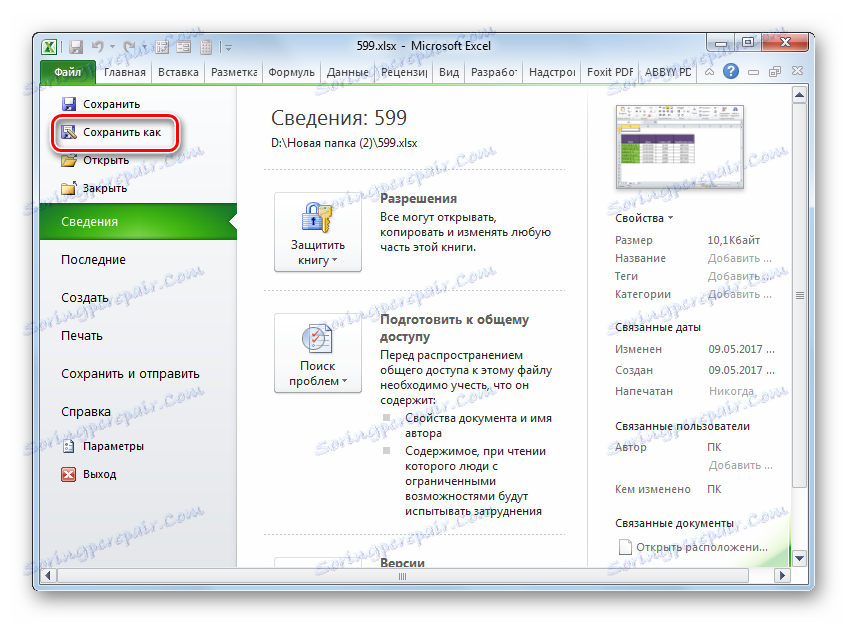
Task: Click the red Выход X icon
Action: 69,474
